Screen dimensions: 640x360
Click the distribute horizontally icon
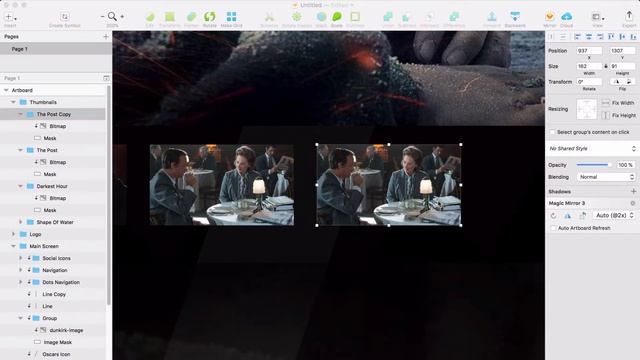pos(551,37)
